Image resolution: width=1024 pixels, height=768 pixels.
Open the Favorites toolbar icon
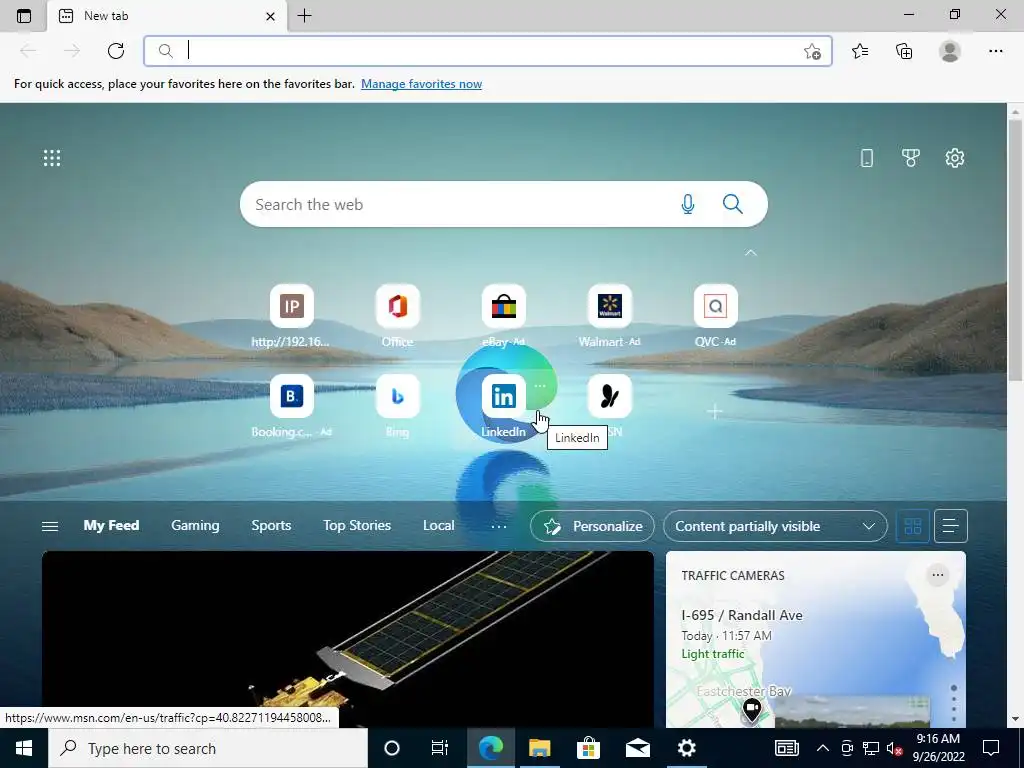pyautogui.click(x=860, y=51)
